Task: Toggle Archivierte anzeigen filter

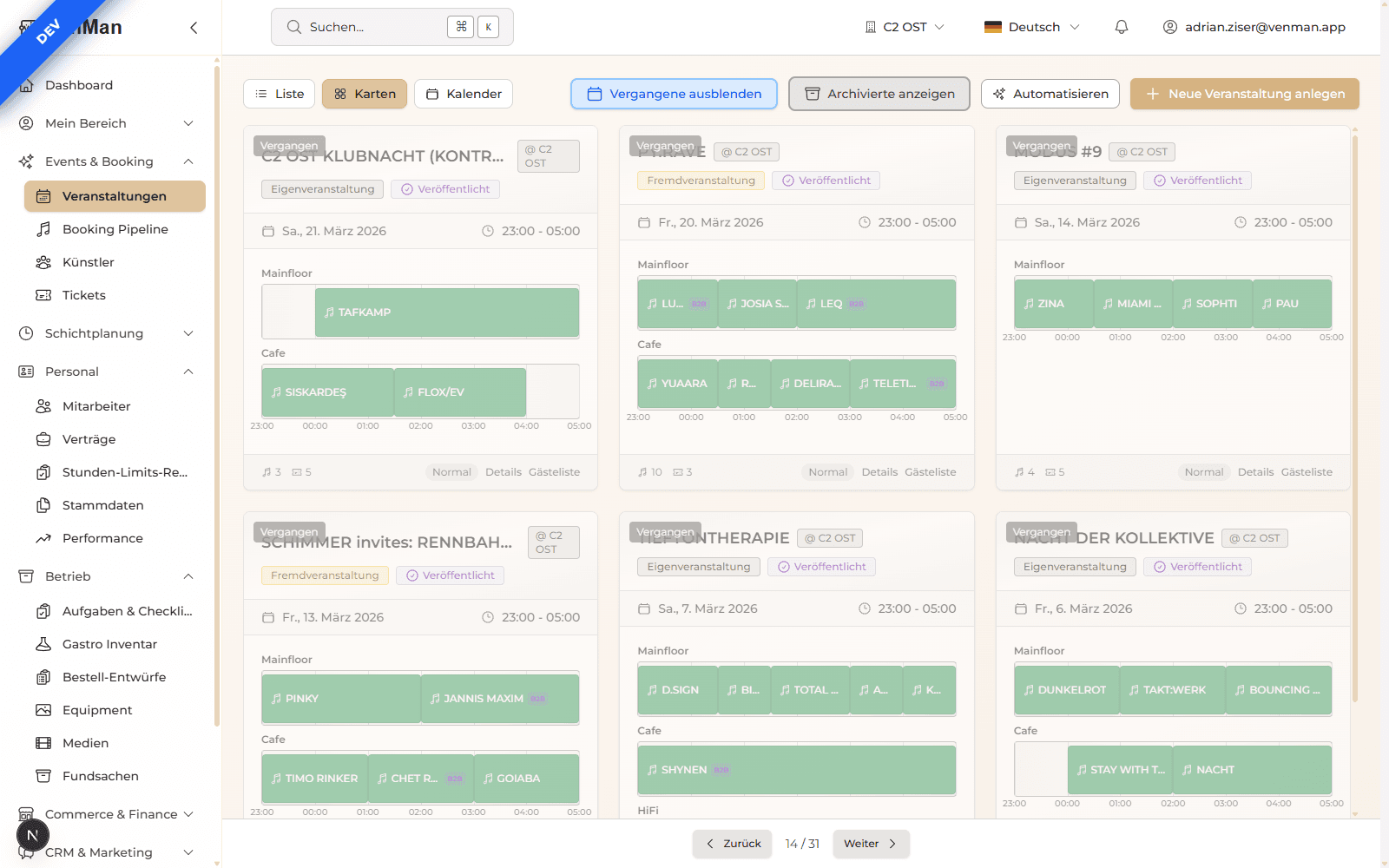Action: point(879,94)
